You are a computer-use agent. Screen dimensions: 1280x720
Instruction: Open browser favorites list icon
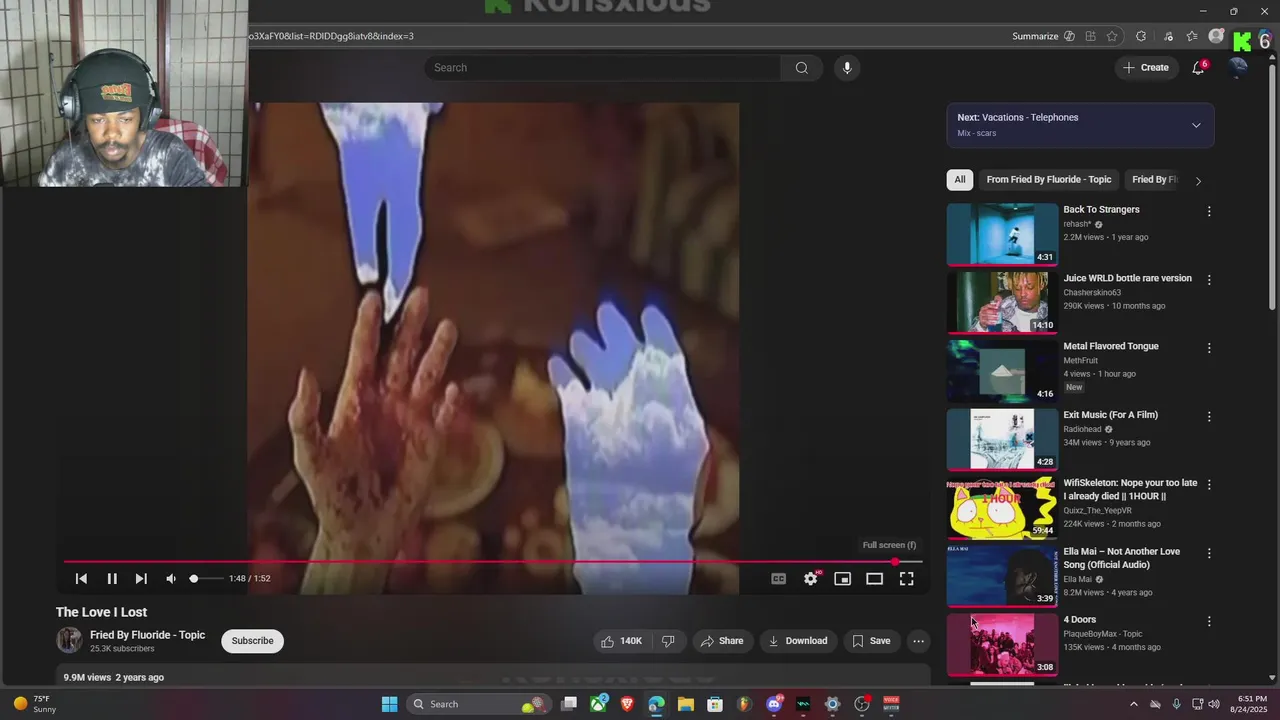pos(1192,36)
